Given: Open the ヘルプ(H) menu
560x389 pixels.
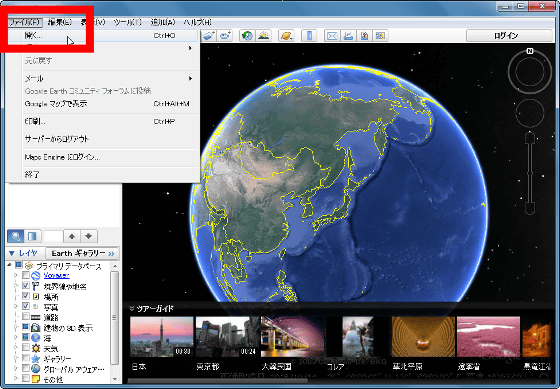Looking at the screenshot, I should (x=198, y=22).
